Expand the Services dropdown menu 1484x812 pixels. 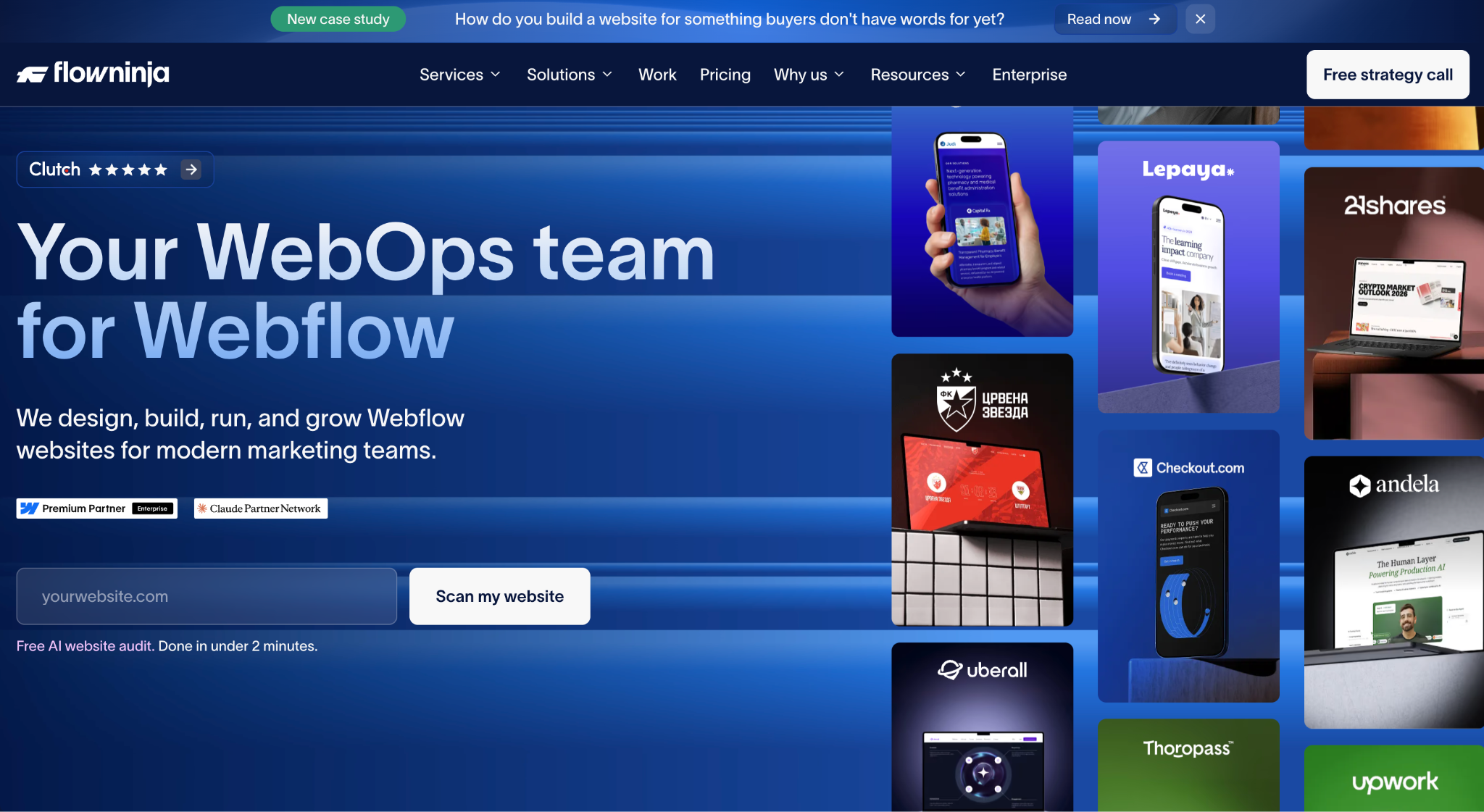[460, 75]
